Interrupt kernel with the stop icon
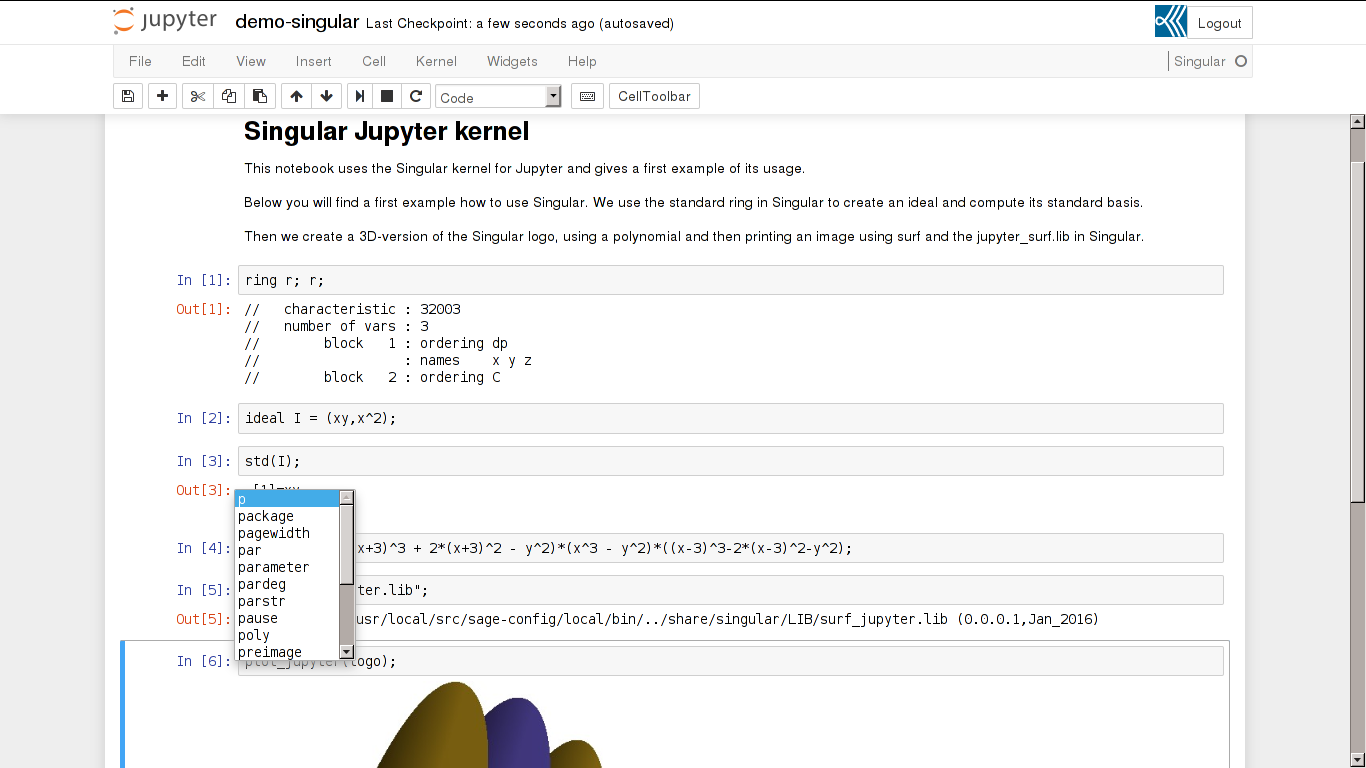The image size is (1366, 768). pyautogui.click(x=387, y=96)
